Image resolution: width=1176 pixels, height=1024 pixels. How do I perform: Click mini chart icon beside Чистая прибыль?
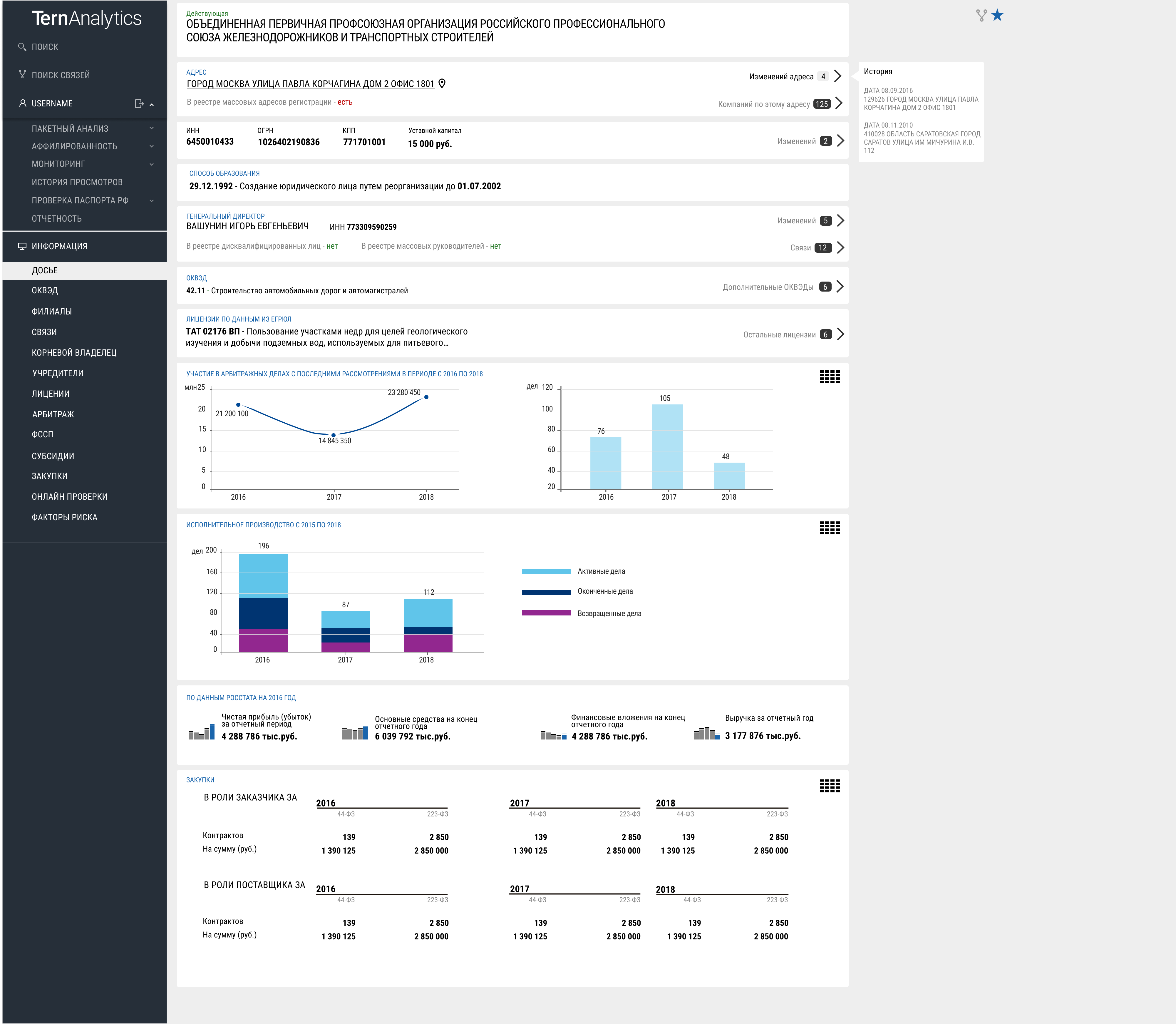[202, 732]
